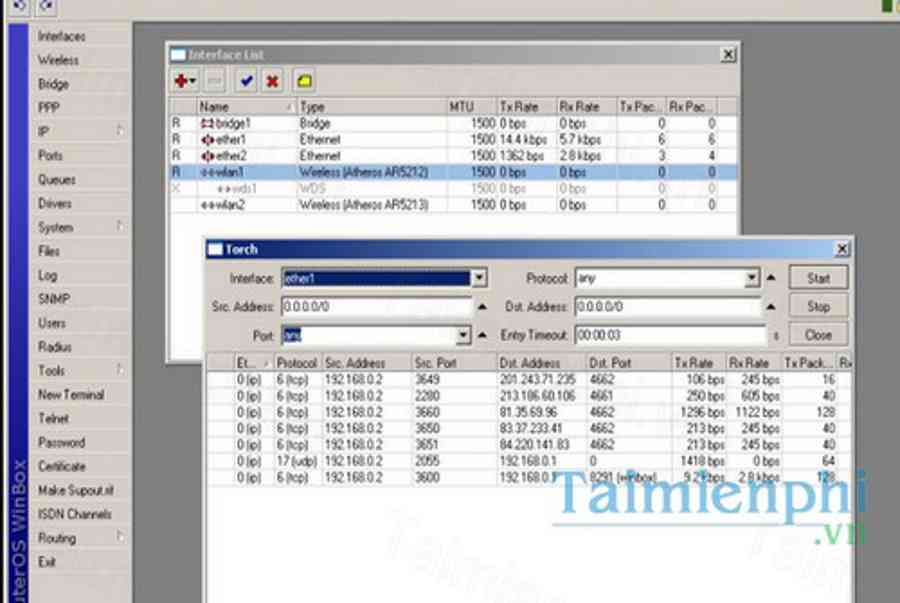Image resolution: width=900 pixels, height=603 pixels.
Task: Sort by the Tx Rate column in Torch
Action: [696, 363]
